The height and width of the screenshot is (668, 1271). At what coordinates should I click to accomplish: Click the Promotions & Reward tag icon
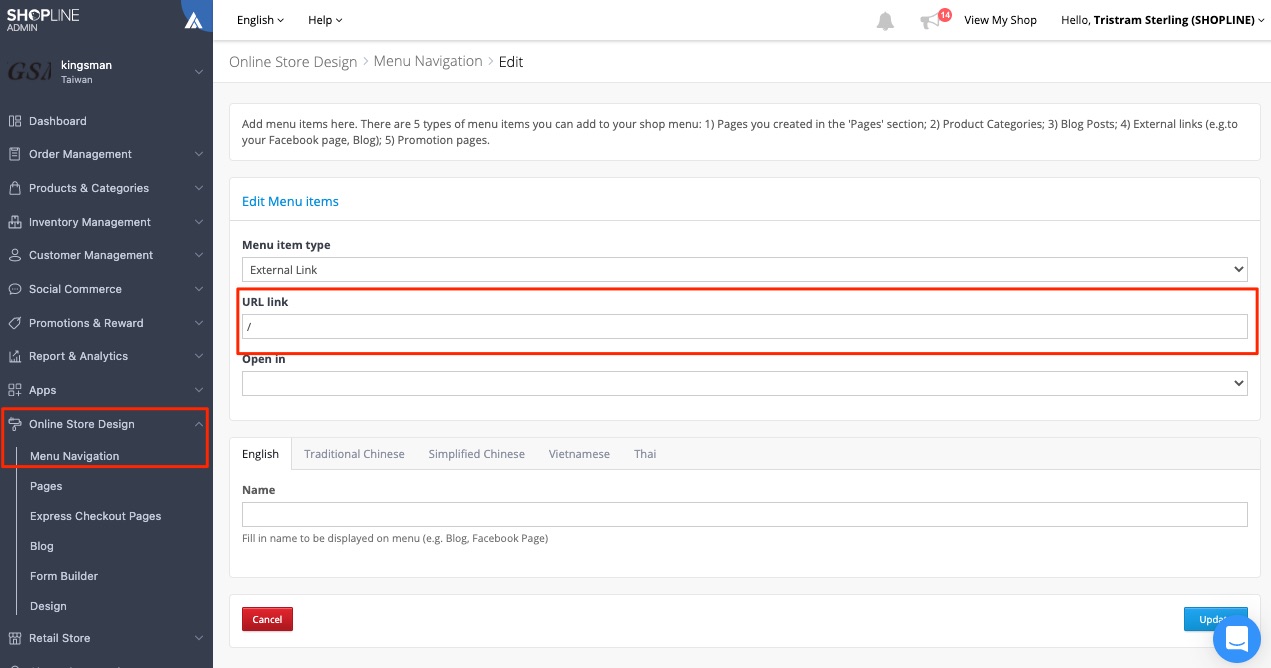[15, 323]
